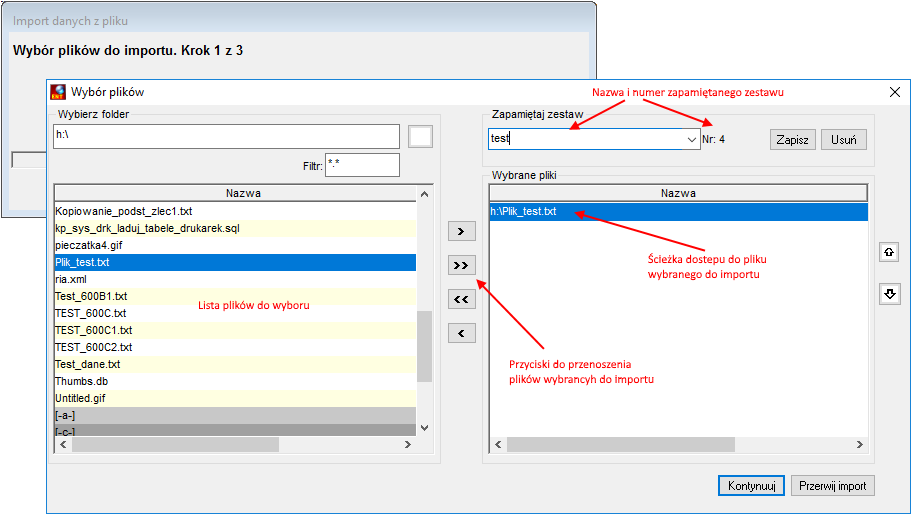Viewport: 911px width, 514px height.
Task: Select pieczatka4.gif in file list
Action: 235,245
